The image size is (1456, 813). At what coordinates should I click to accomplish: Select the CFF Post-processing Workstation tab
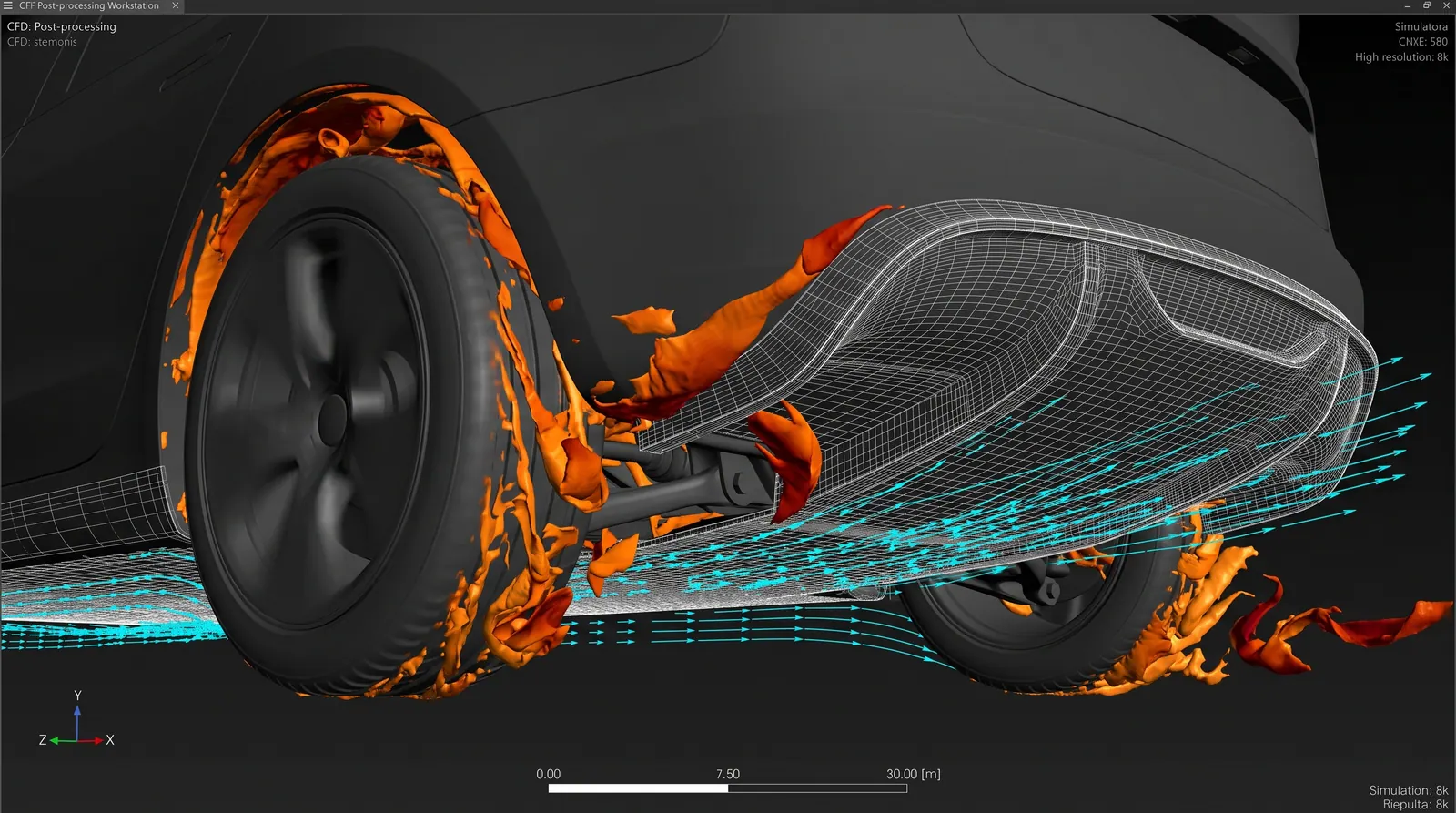[89, 5]
